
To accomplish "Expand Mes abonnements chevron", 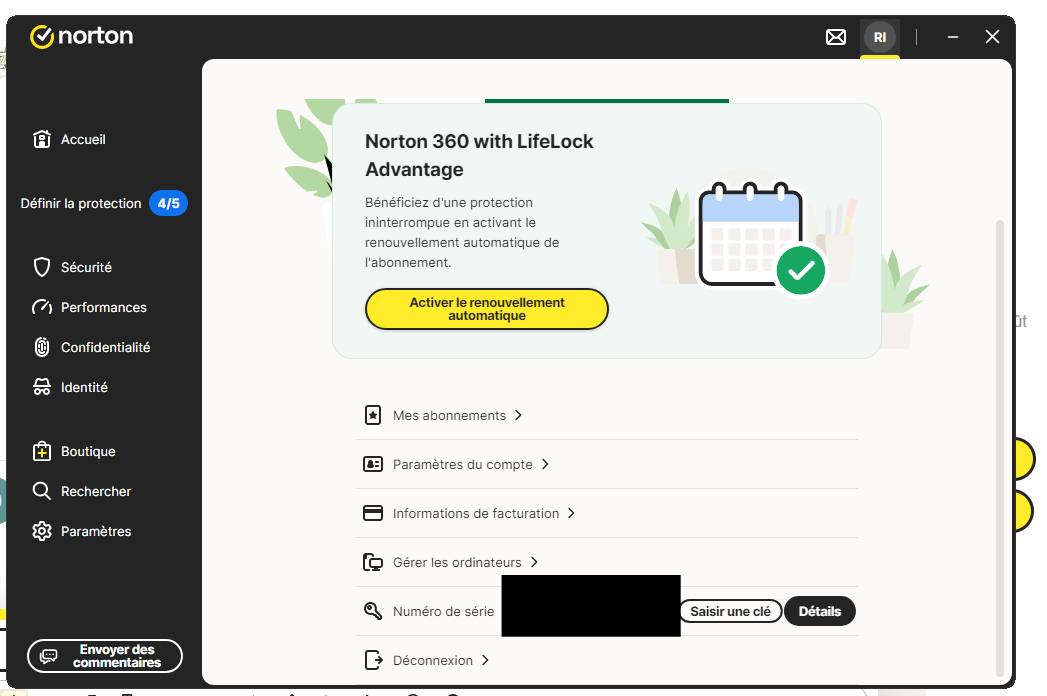I will click(x=518, y=415).
